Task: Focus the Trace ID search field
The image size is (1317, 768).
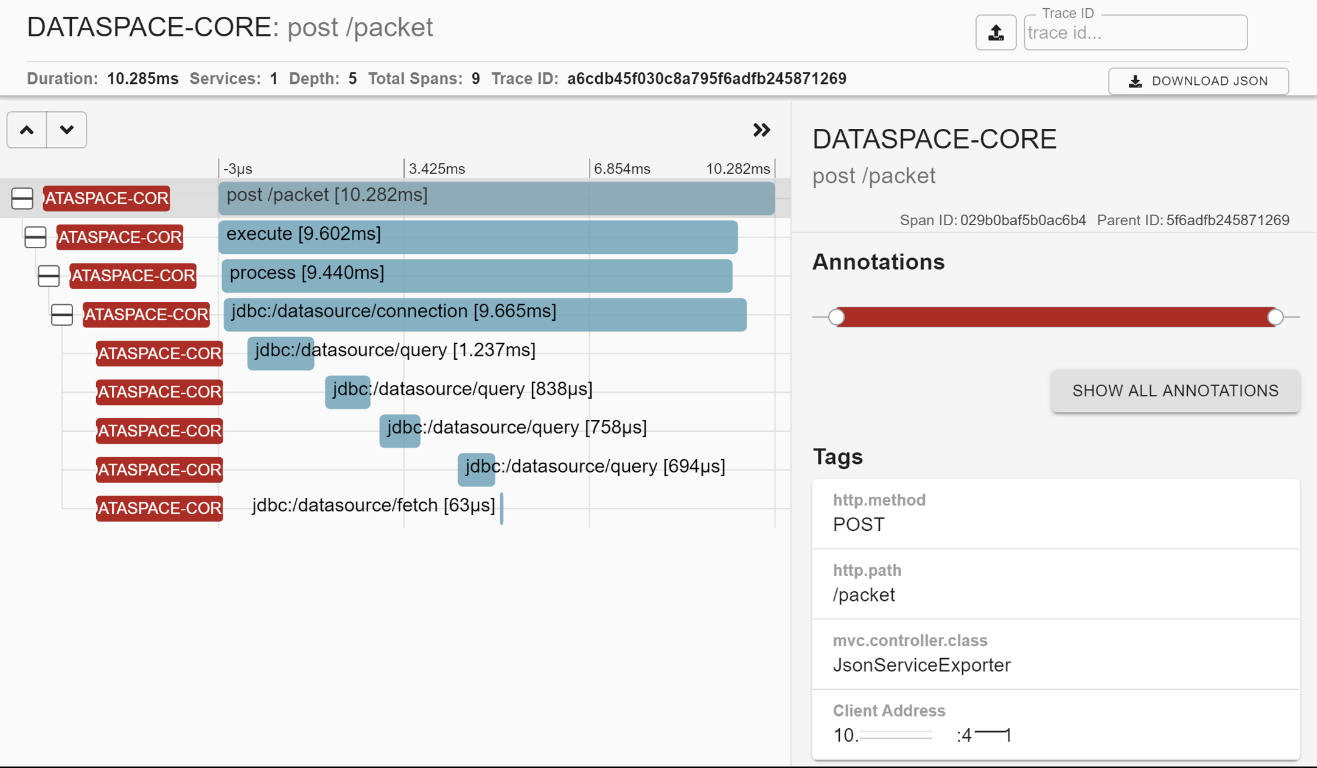Action: tap(1135, 33)
